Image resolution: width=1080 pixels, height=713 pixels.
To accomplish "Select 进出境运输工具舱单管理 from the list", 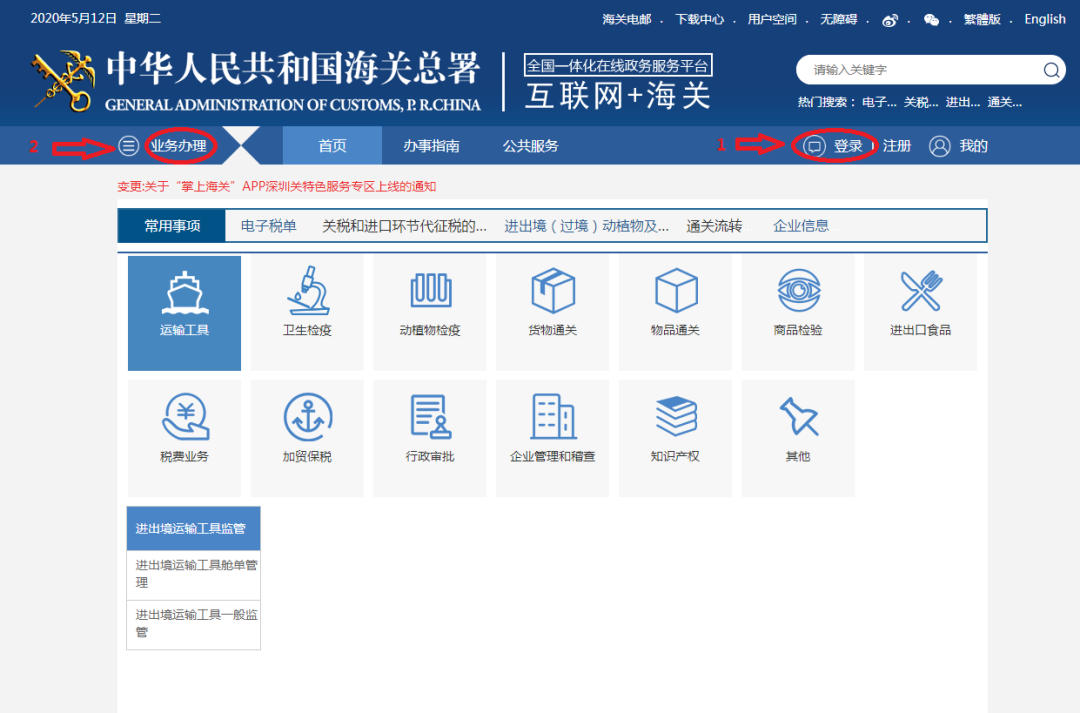I will coord(193,571).
